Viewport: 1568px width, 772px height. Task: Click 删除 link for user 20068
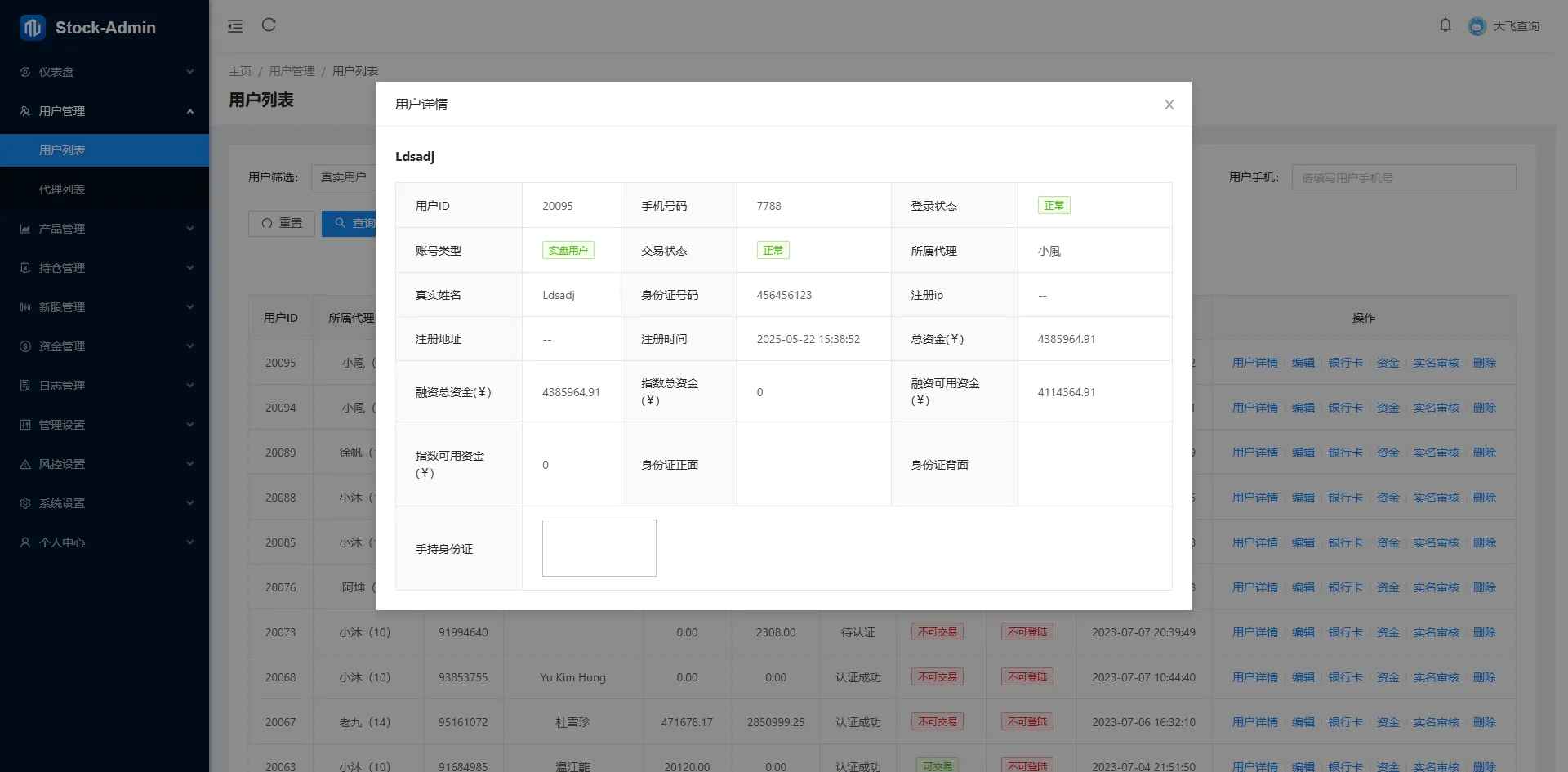click(1484, 677)
